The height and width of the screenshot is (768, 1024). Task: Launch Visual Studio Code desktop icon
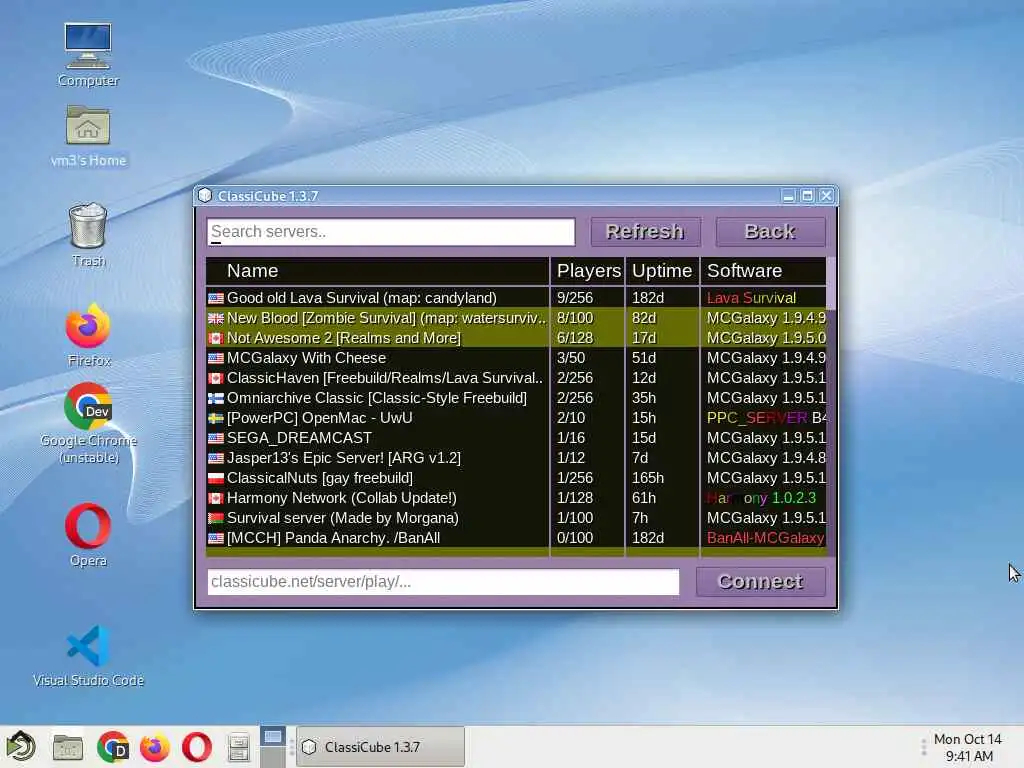[x=88, y=655]
